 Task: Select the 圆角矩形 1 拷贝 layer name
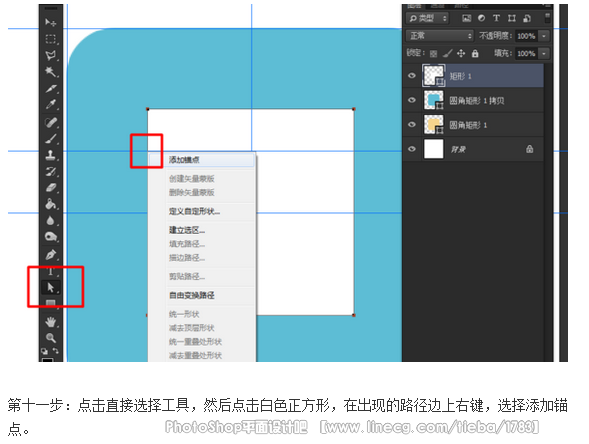point(477,101)
